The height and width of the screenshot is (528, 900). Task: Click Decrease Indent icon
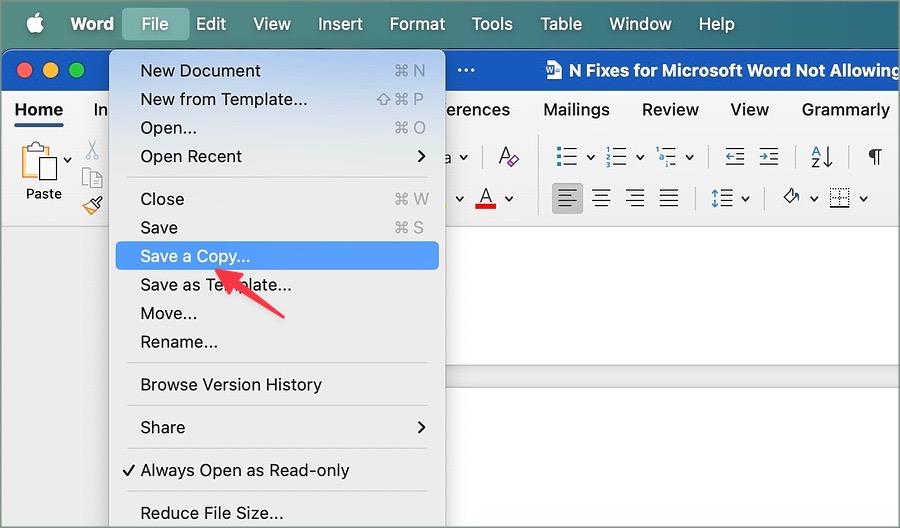tap(735, 156)
